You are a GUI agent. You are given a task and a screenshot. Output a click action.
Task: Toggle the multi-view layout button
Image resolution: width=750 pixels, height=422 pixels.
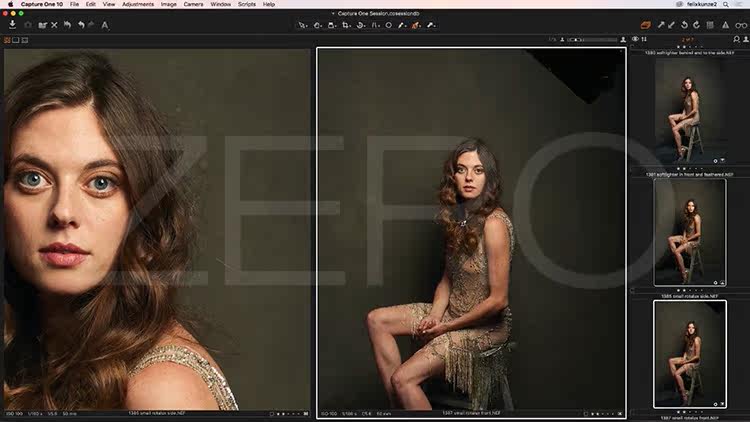click(x=7, y=40)
